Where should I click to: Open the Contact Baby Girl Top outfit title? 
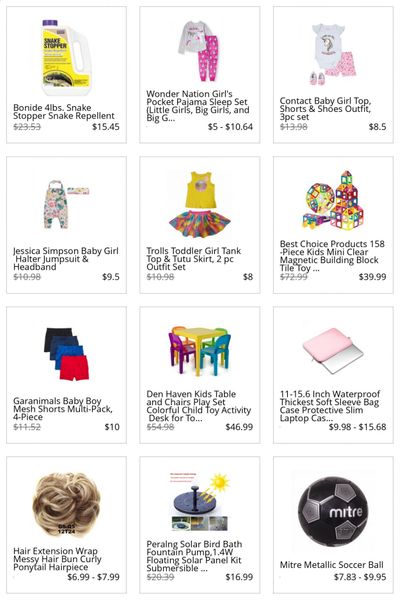pyautogui.click(x=325, y=109)
